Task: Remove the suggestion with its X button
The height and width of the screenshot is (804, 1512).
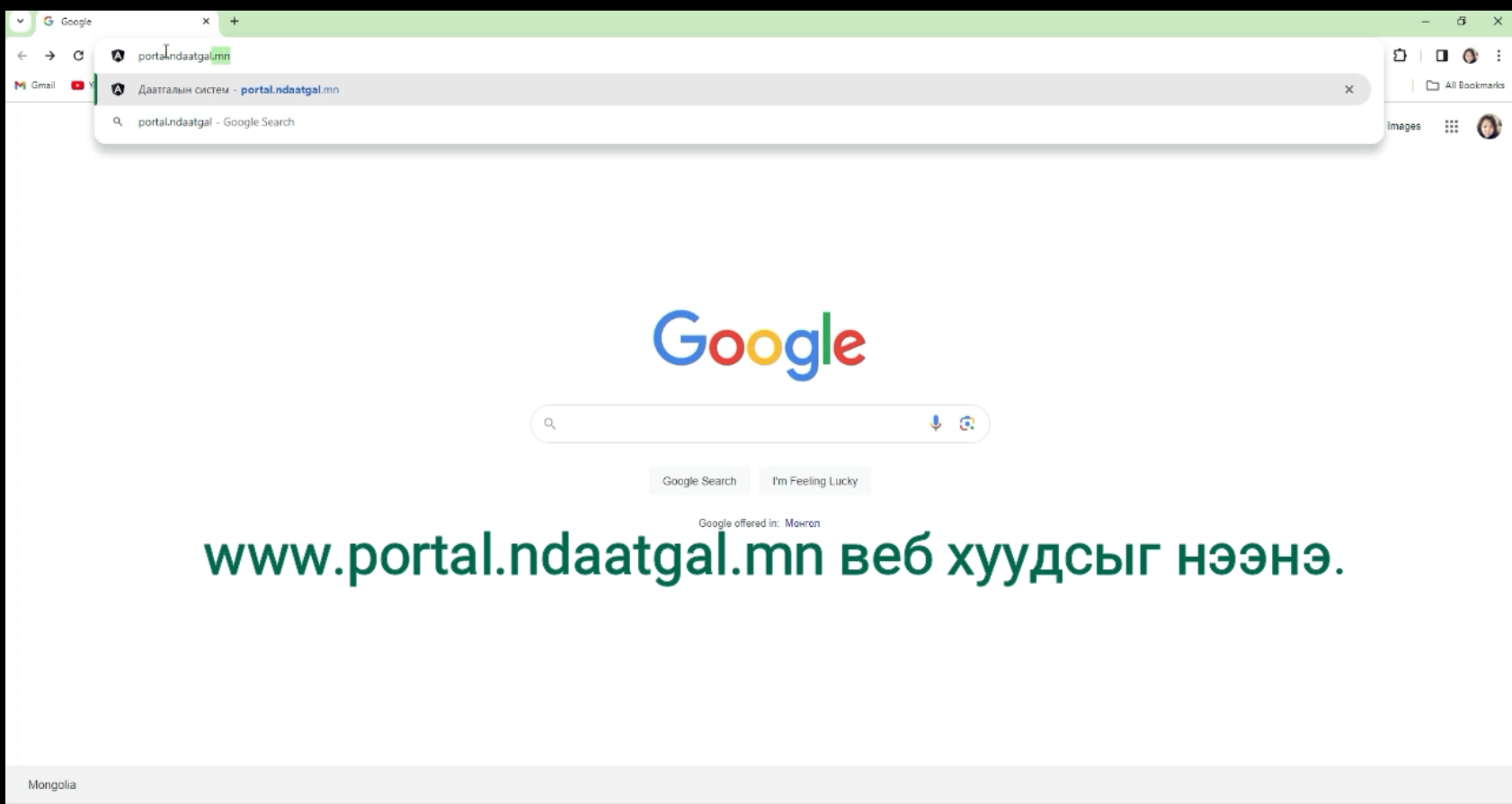Action: (x=1348, y=89)
